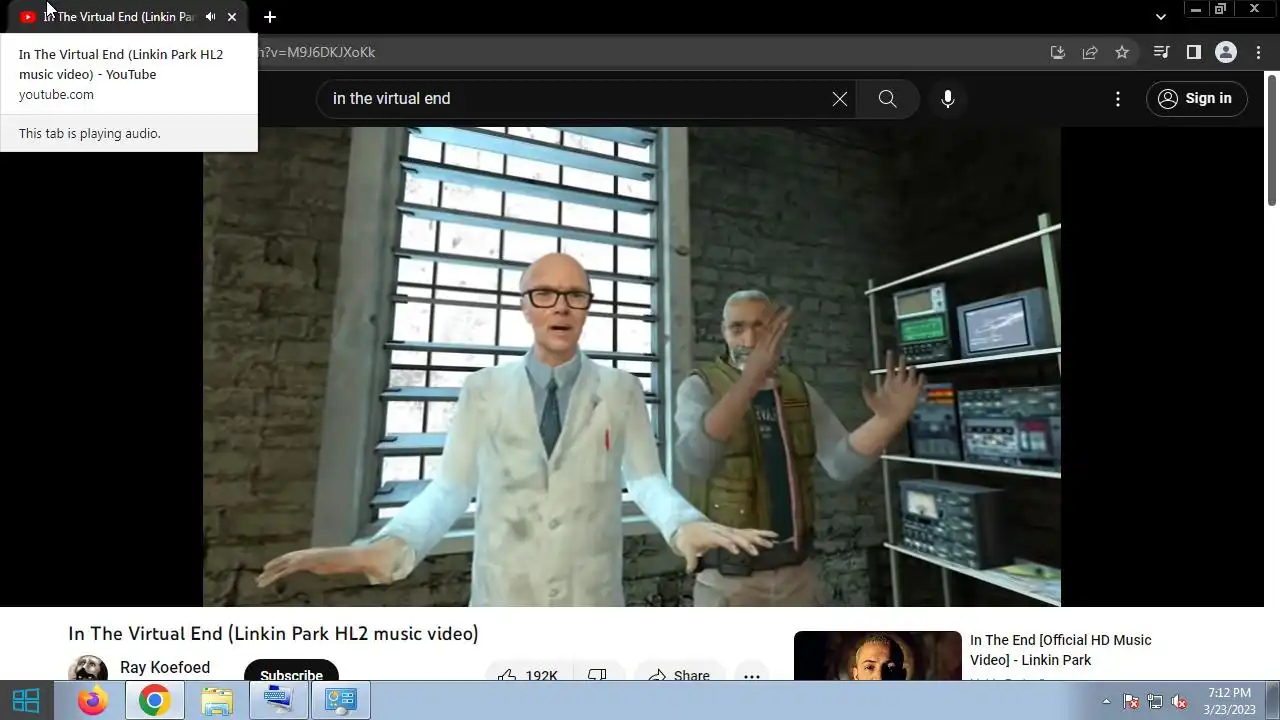Open the clock showing 7:12 PM
Viewport: 1280px width, 720px height.
coord(1229,700)
